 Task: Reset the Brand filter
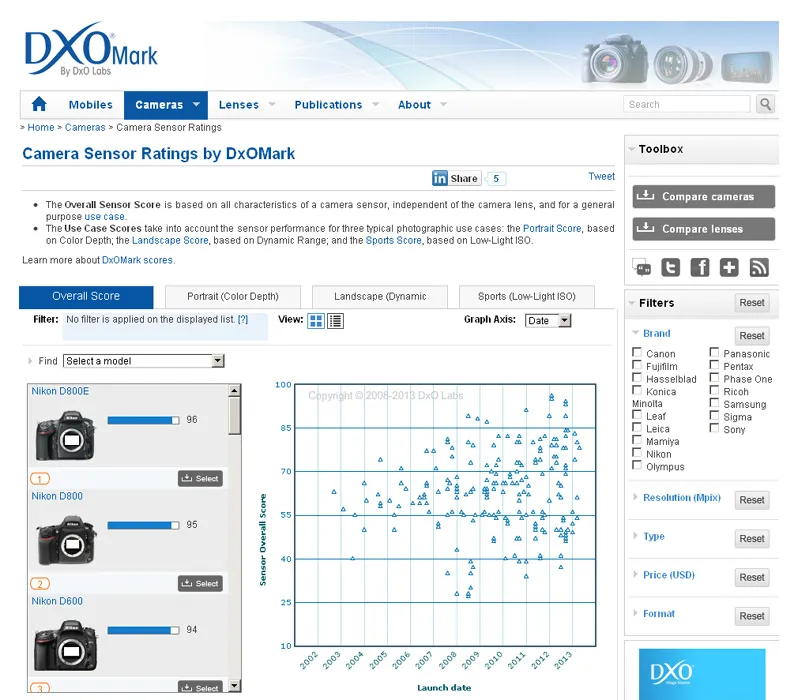[752, 336]
